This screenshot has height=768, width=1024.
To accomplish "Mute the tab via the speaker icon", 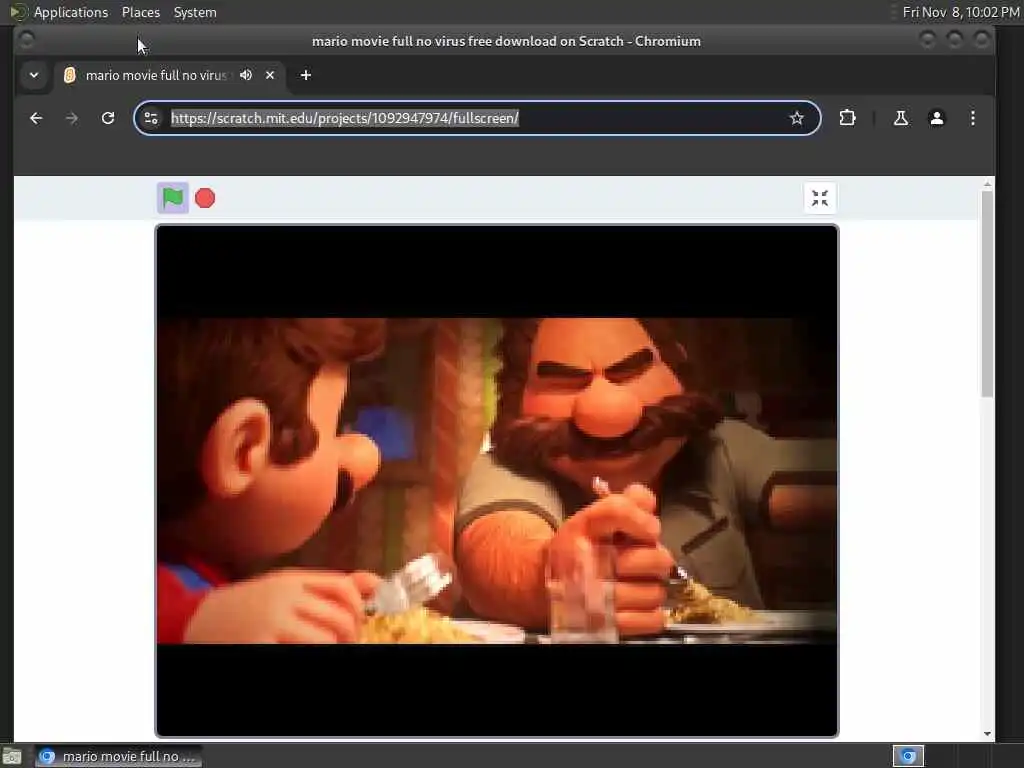I will pos(246,75).
